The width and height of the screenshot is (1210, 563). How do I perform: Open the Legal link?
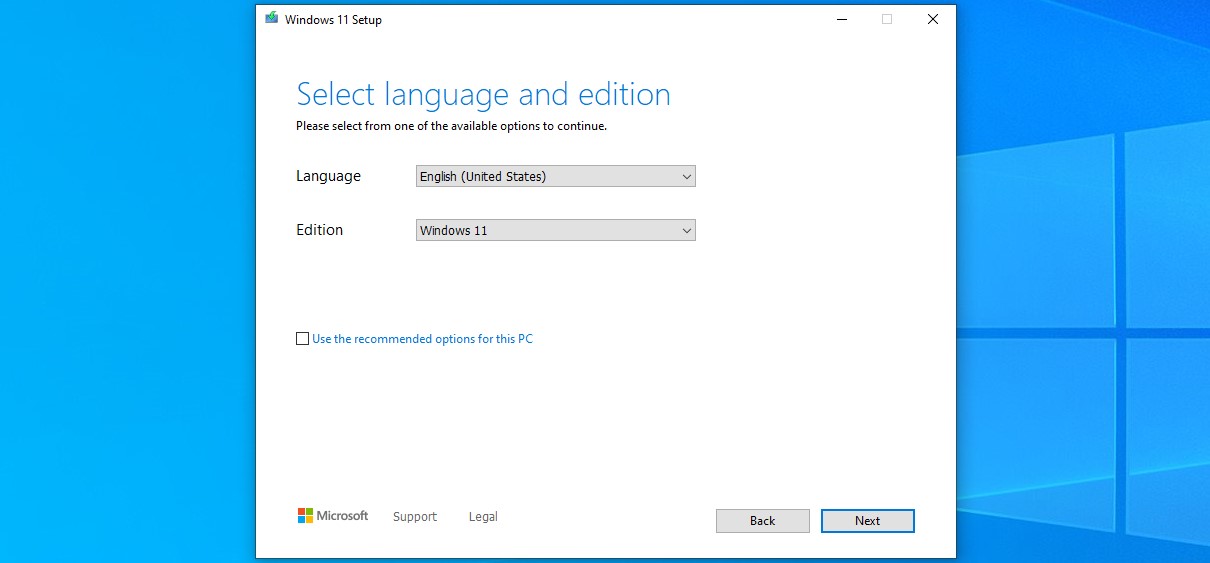coord(483,517)
